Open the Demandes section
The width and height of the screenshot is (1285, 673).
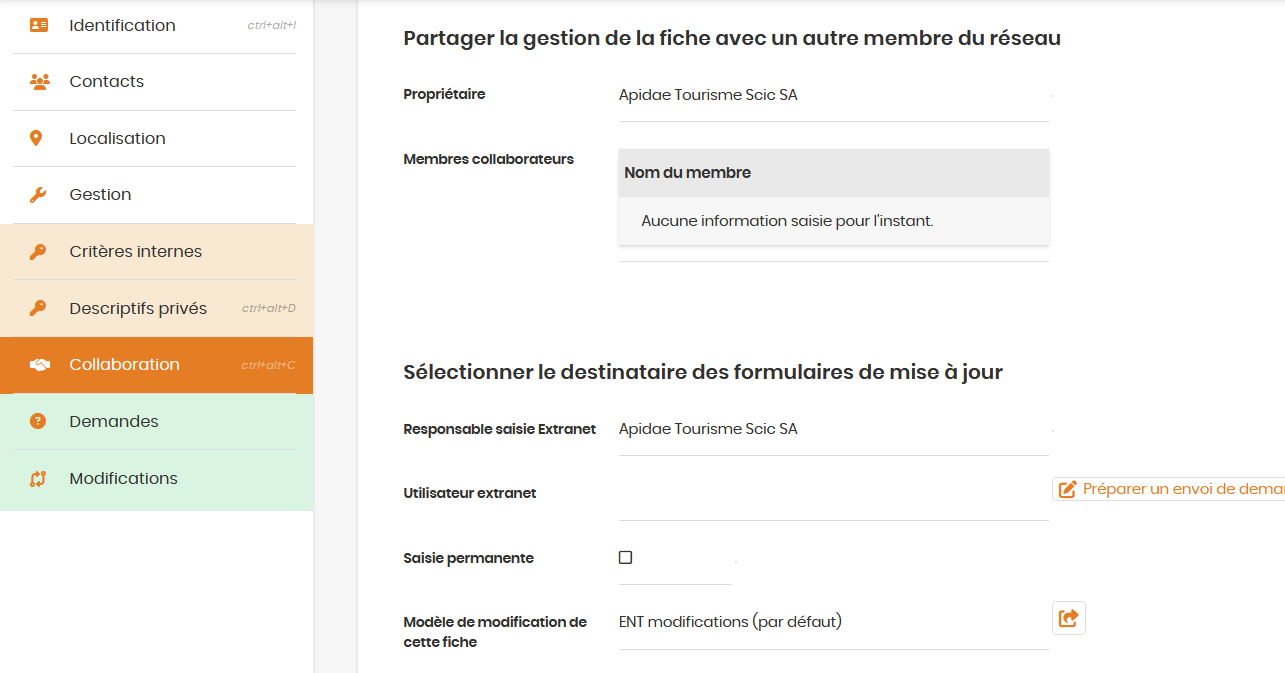click(x=157, y=422)
